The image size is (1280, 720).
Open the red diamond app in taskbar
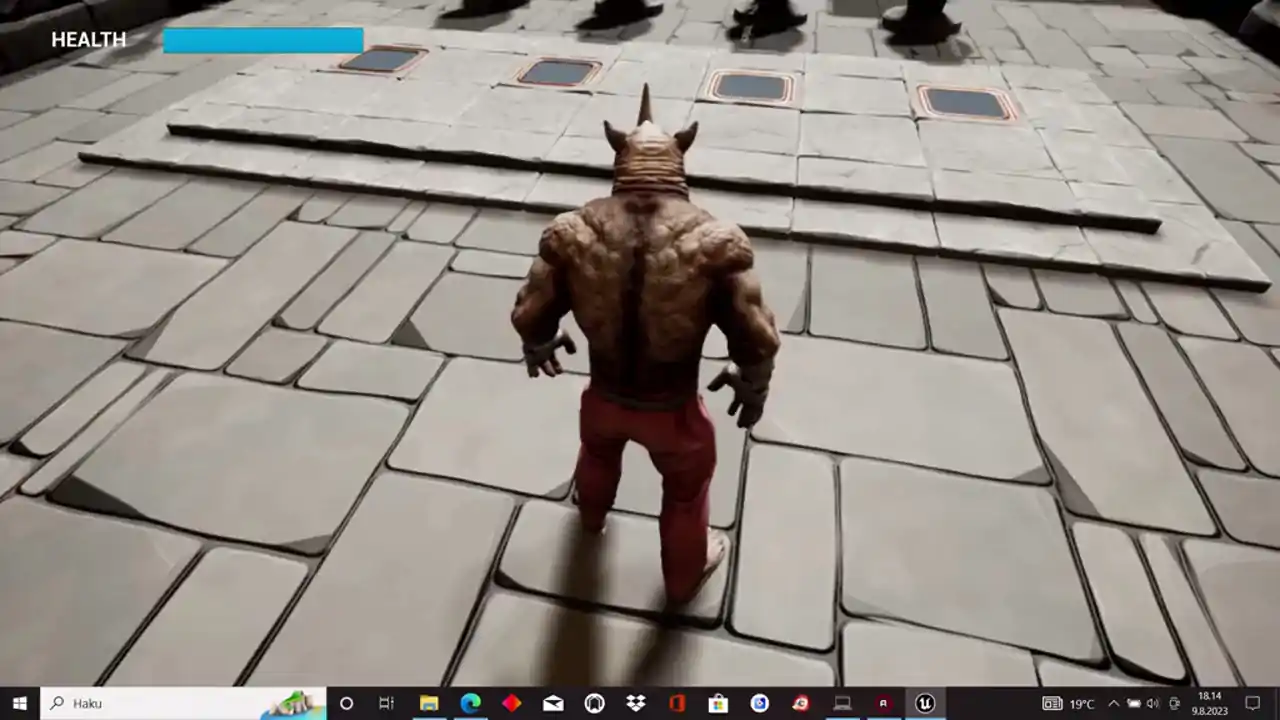(x=511, y=703)
